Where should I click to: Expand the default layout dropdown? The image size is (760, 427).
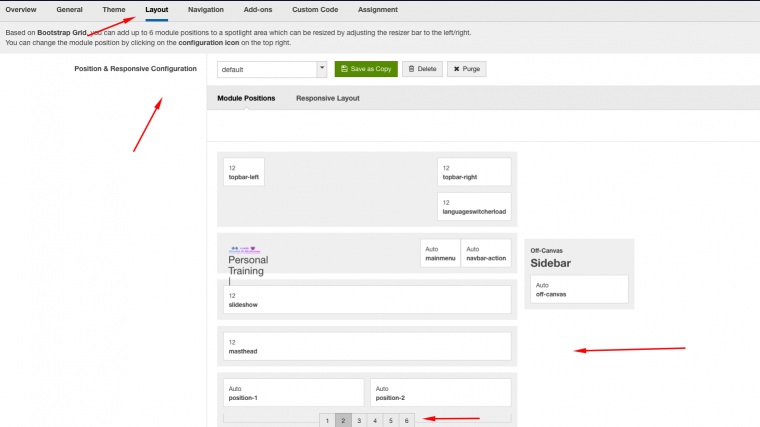point(321,69)
